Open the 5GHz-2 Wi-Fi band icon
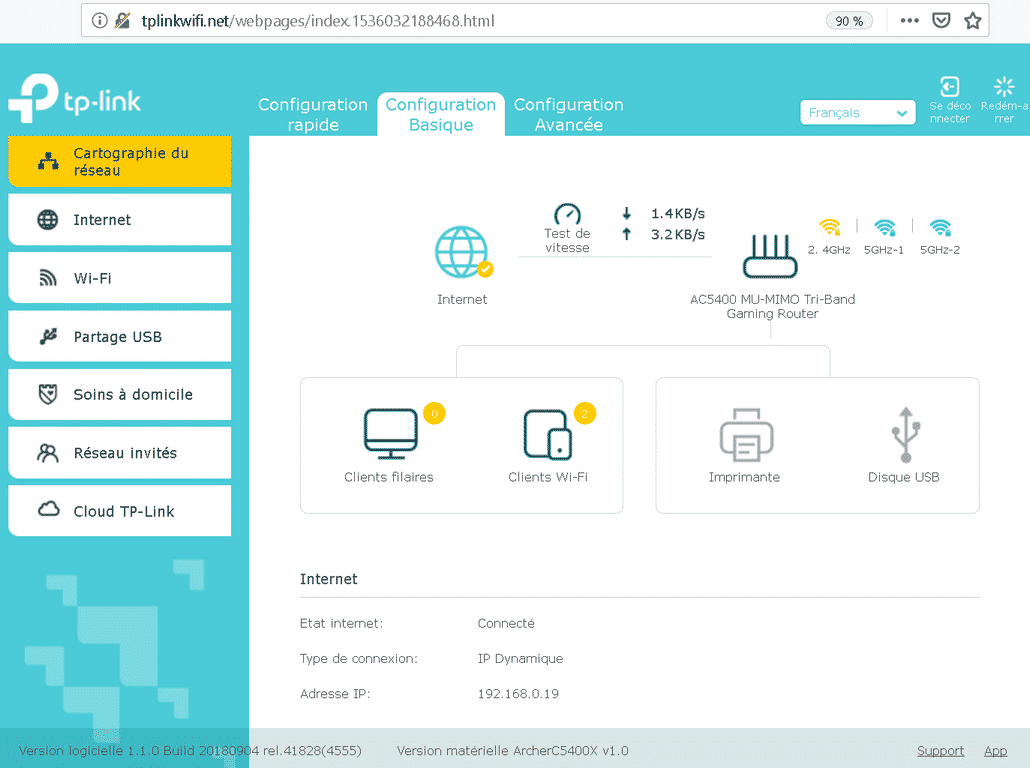 coord(940,227)
